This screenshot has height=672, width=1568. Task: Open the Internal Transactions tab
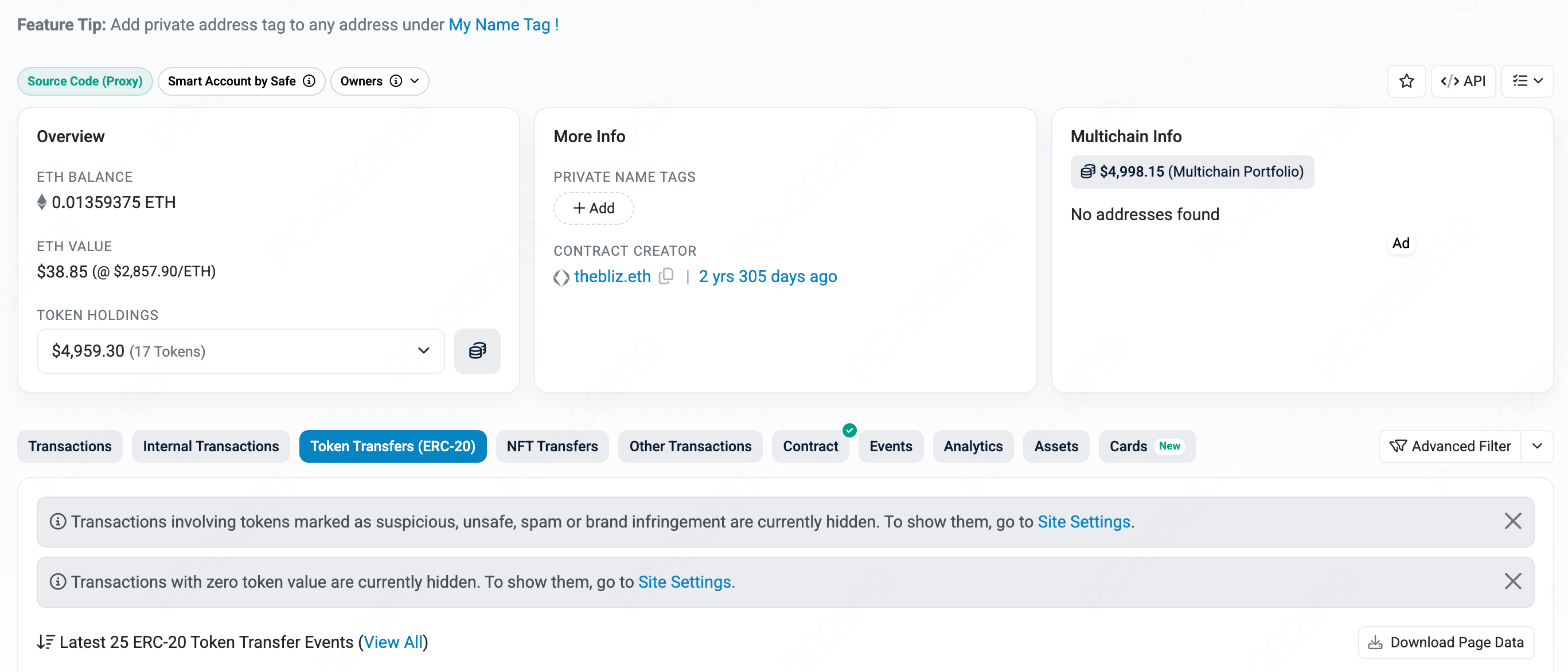[210, 446]
